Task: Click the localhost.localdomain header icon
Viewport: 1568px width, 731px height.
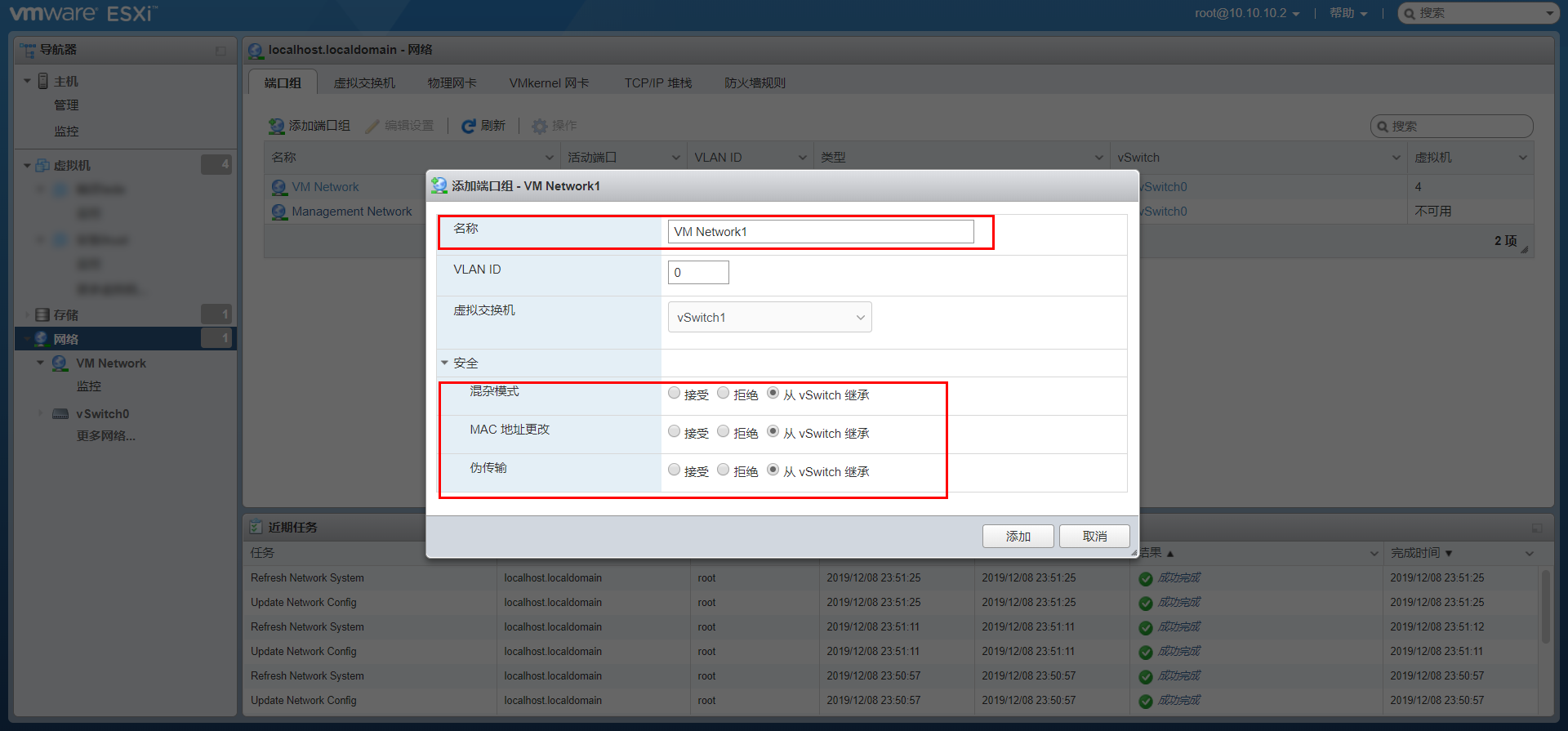Action: point(256,51)
